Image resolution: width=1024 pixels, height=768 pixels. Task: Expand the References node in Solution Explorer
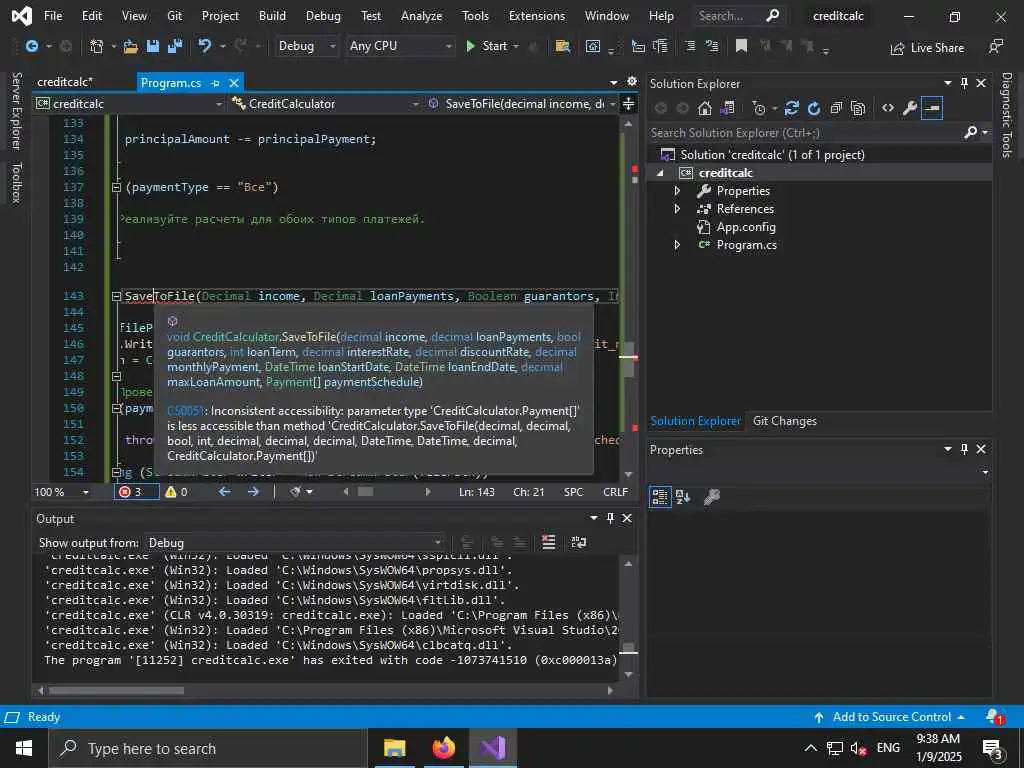click(677, 209)
